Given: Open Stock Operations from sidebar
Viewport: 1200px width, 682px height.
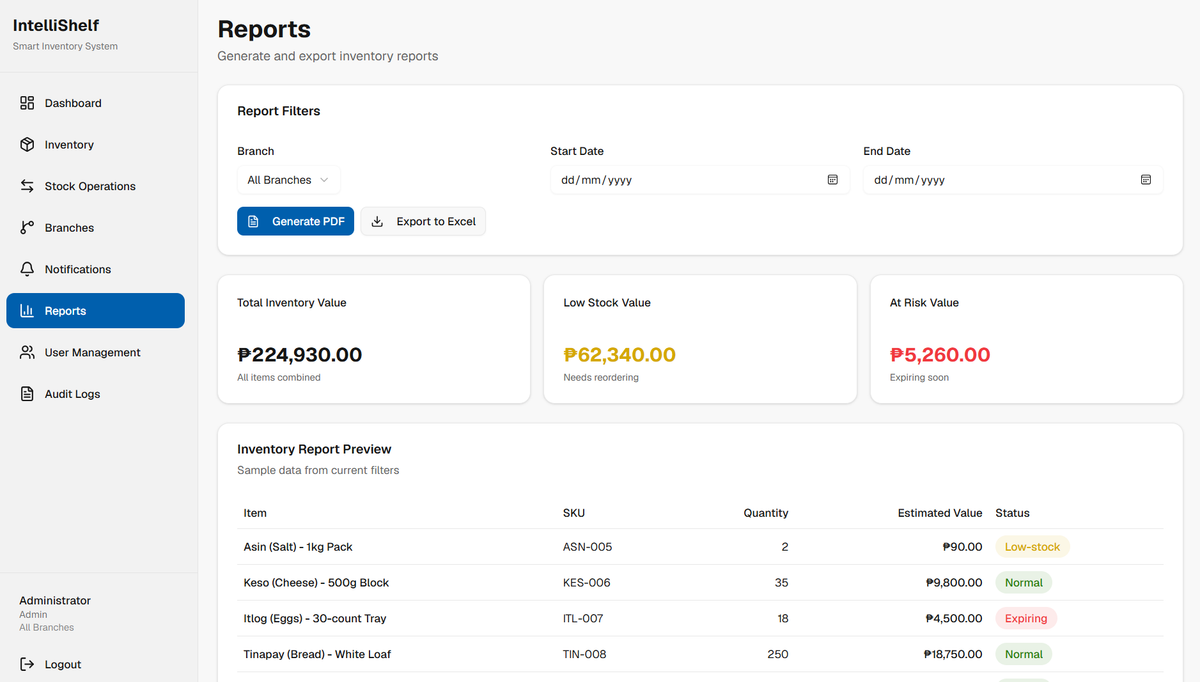Looking at the screenshot, I should [95, 186].
